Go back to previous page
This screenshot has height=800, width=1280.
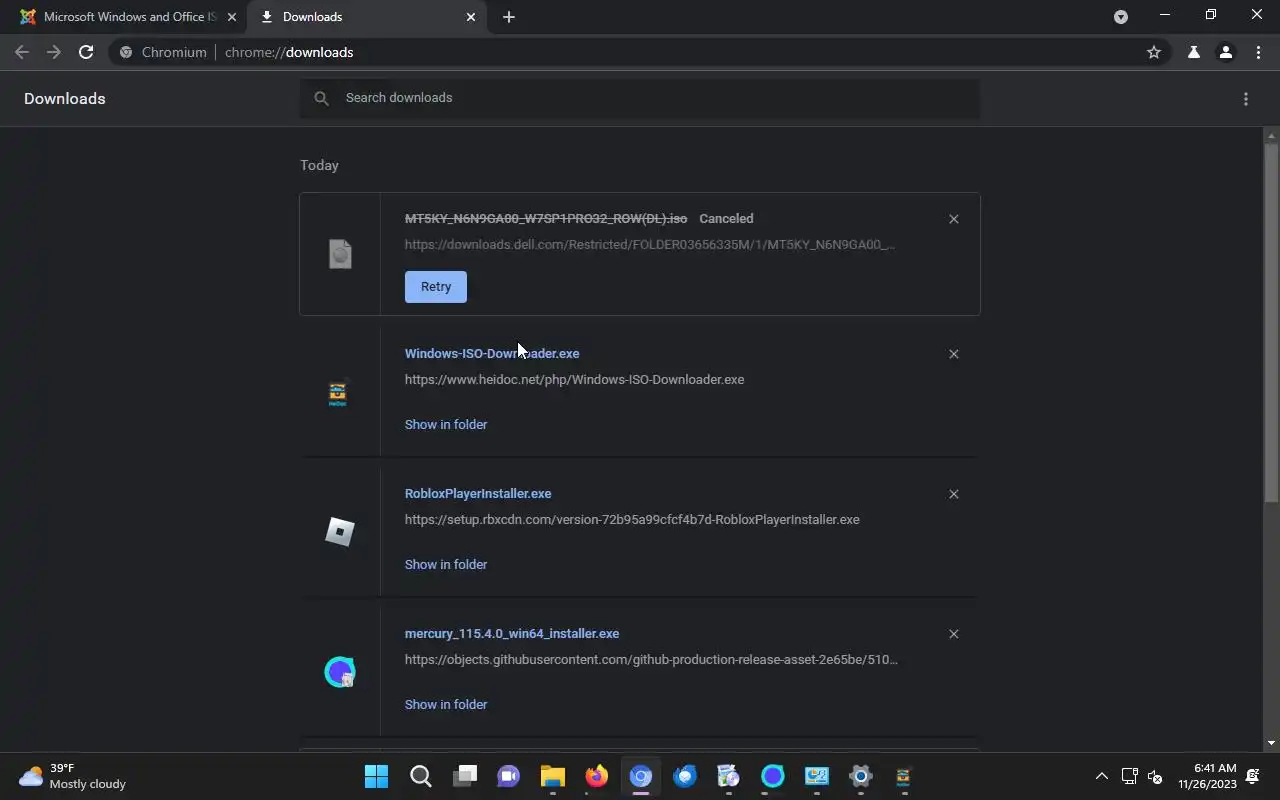[22, 52]
